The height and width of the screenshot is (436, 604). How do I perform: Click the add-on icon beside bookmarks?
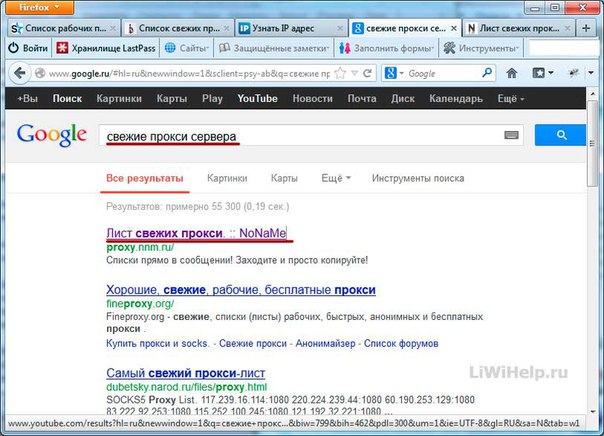click(x=574, y=73)
